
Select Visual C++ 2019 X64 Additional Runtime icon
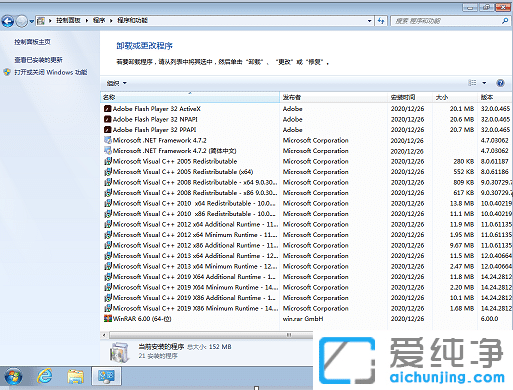[108, 277]
